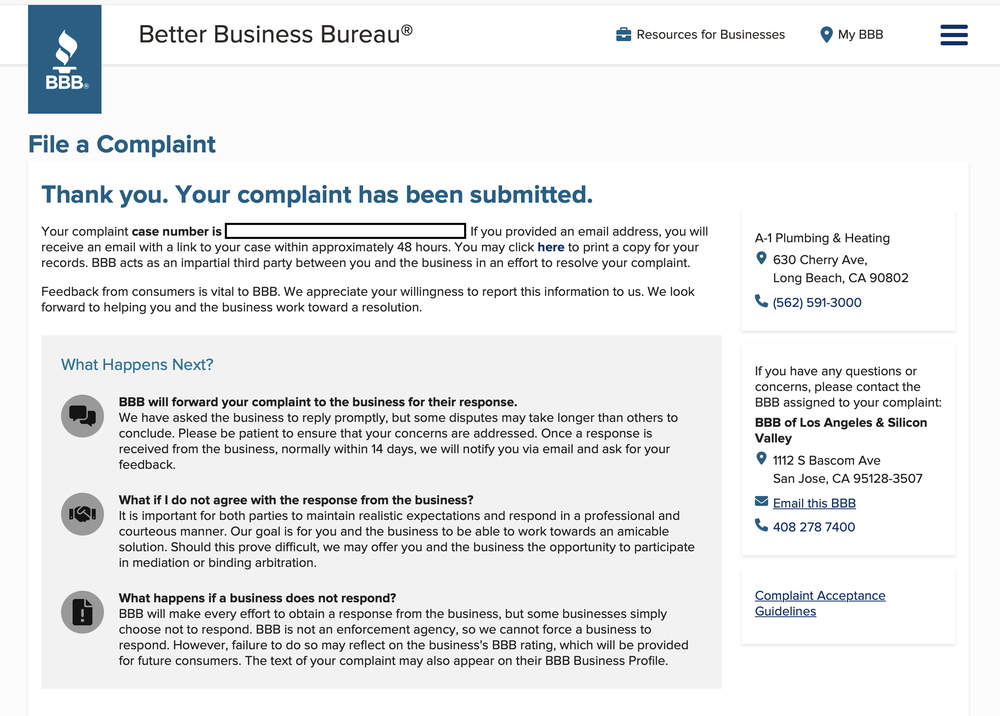This screenshot has height=716, width=1000.
Task: Click the 'here' link to print a copy
Action: point(550,247)
